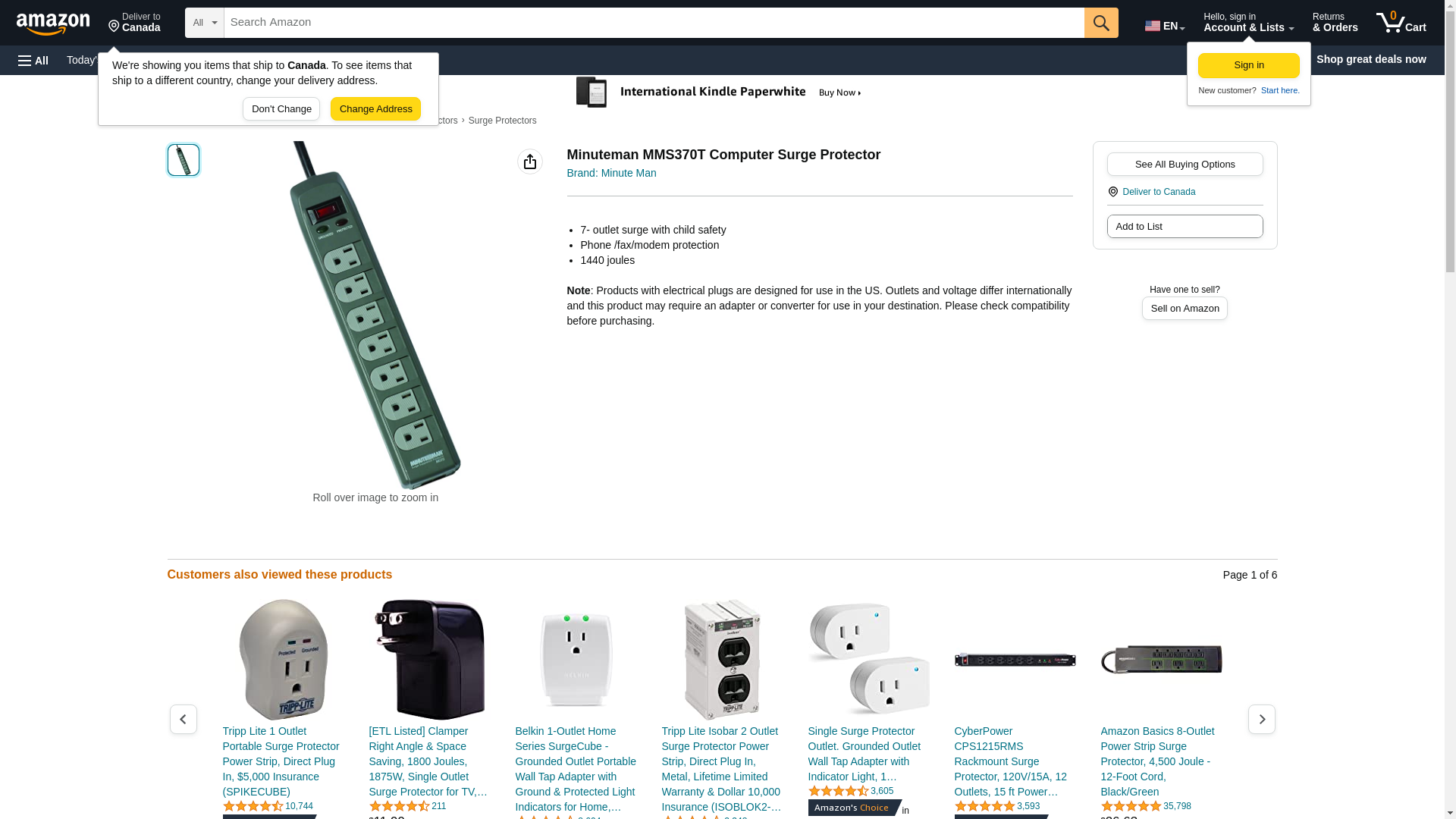Viewport: 1456px width, 819px height.
Task: Open Returns & Orders
Action: pyautogui.click(x=1335, y=23)
